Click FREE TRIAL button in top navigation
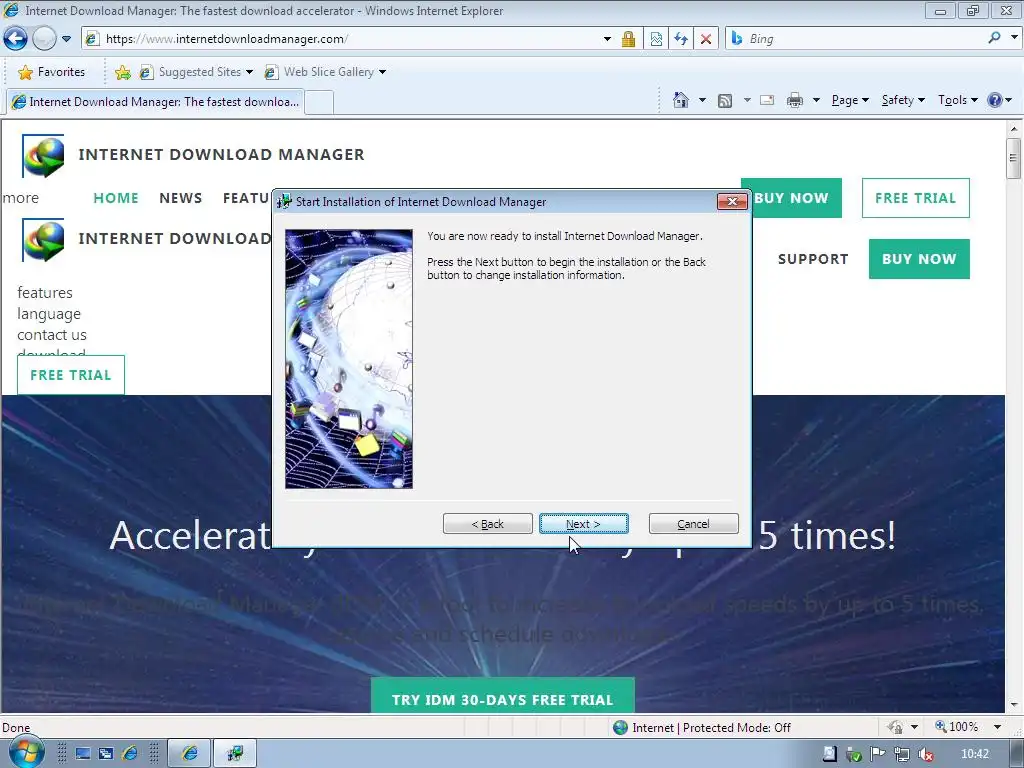The width and height of the screenshot is (1024, 768). pyautogui.click(x=916, y=198)
